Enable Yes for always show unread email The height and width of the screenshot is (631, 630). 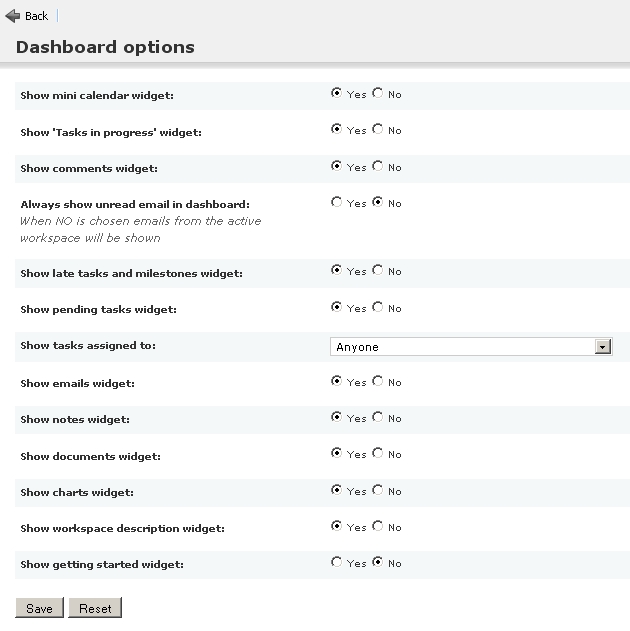(336, 202)
